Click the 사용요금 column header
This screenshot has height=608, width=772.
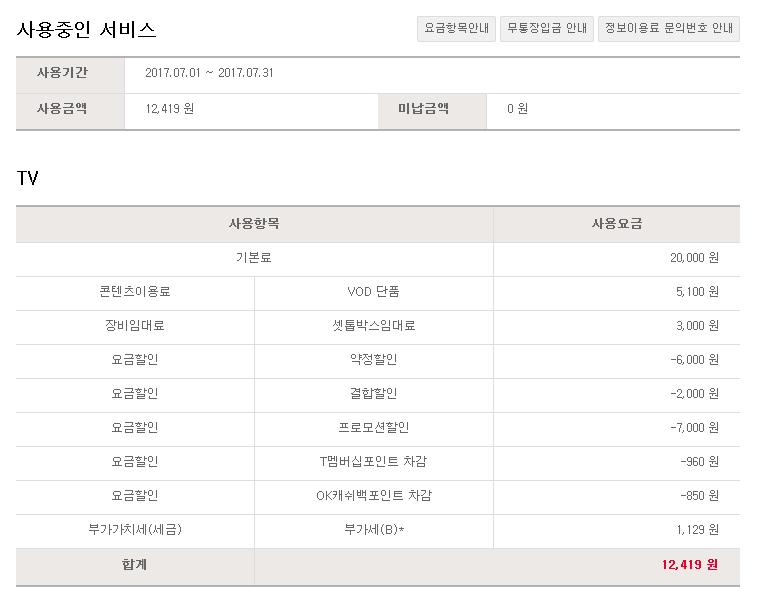coord(616,224)
